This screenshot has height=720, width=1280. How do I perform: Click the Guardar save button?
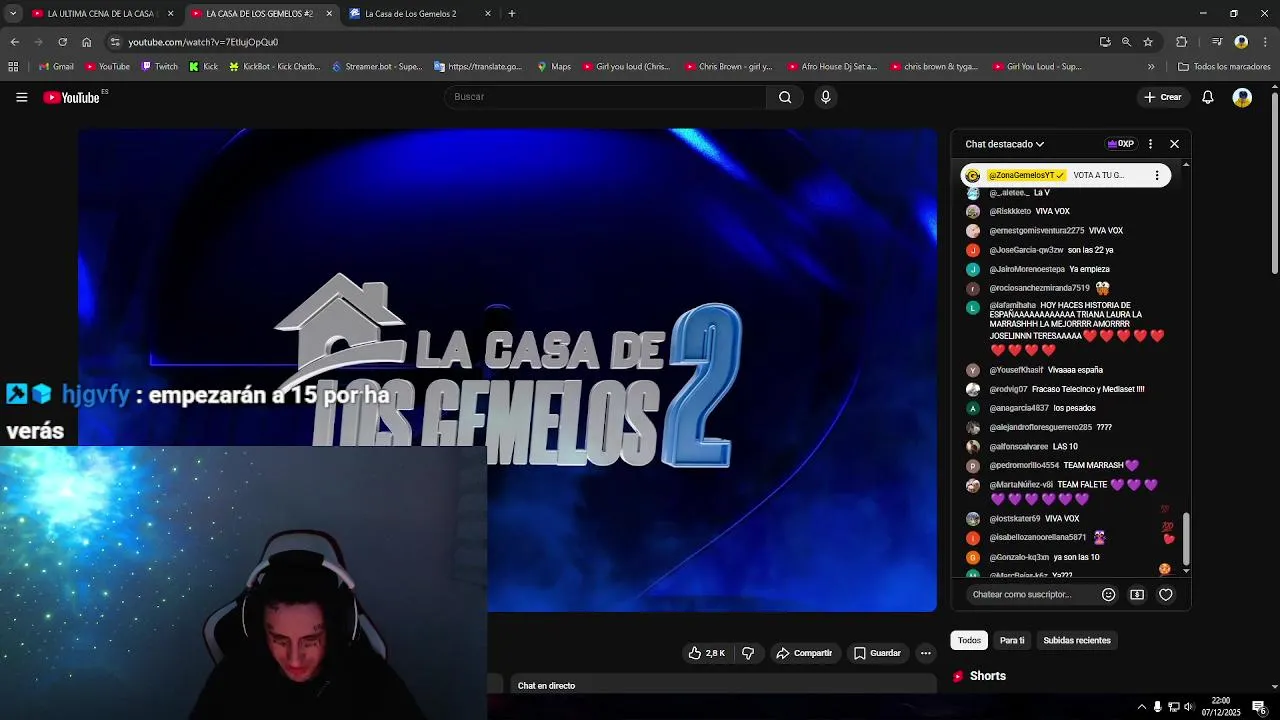click(877, 653)
